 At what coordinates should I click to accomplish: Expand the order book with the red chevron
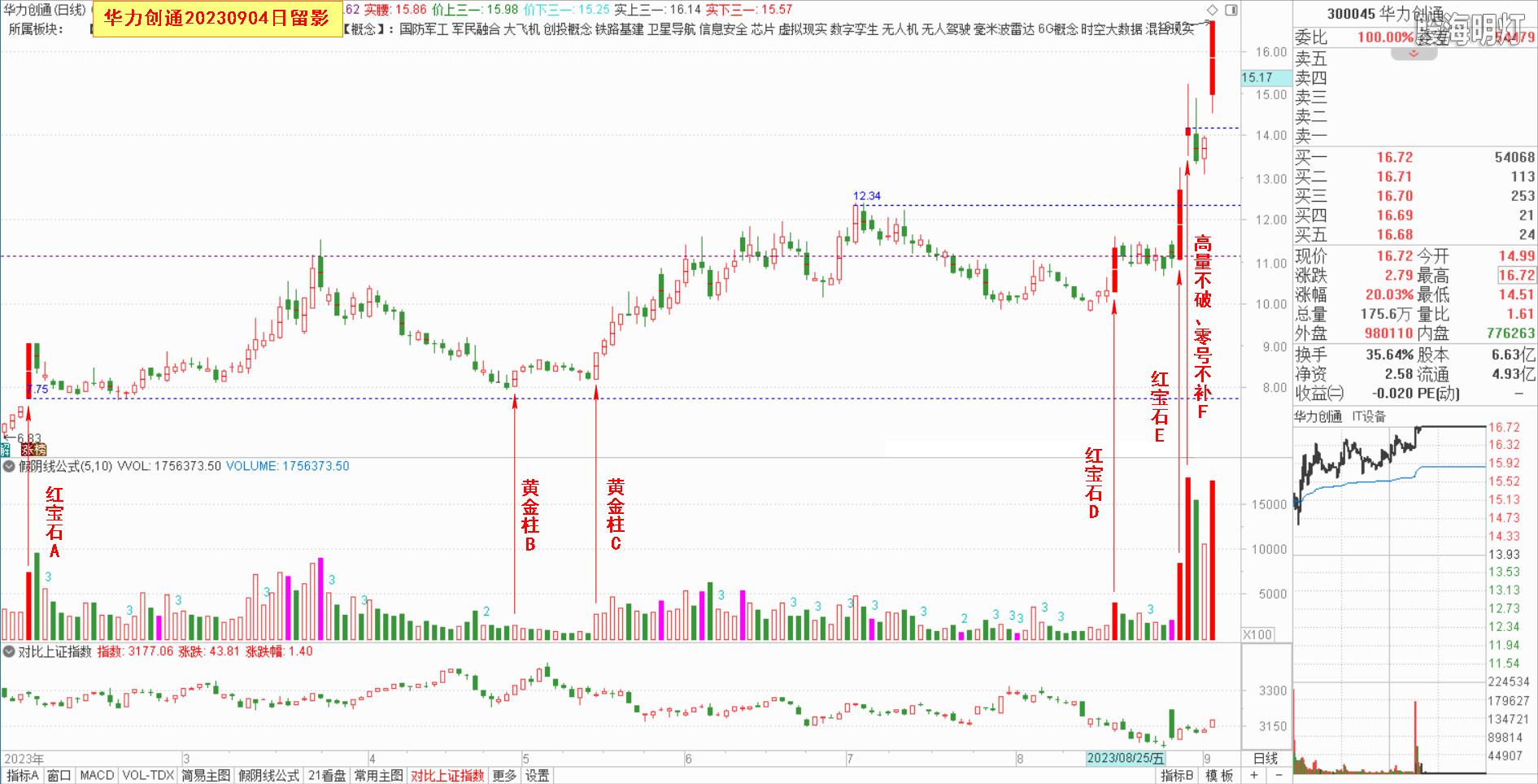(x=1414, y=54)
